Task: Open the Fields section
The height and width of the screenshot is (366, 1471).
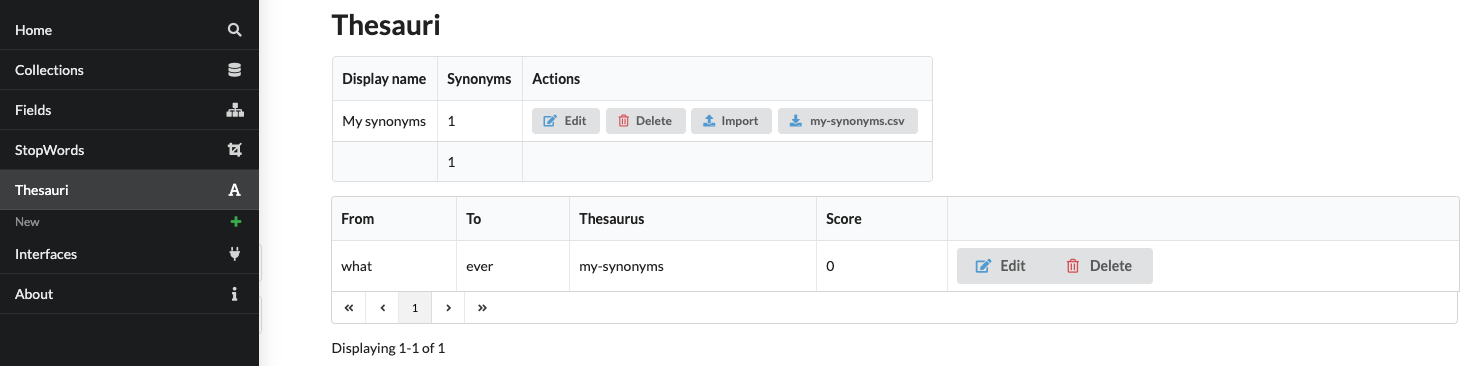Action: pos(129,110)
